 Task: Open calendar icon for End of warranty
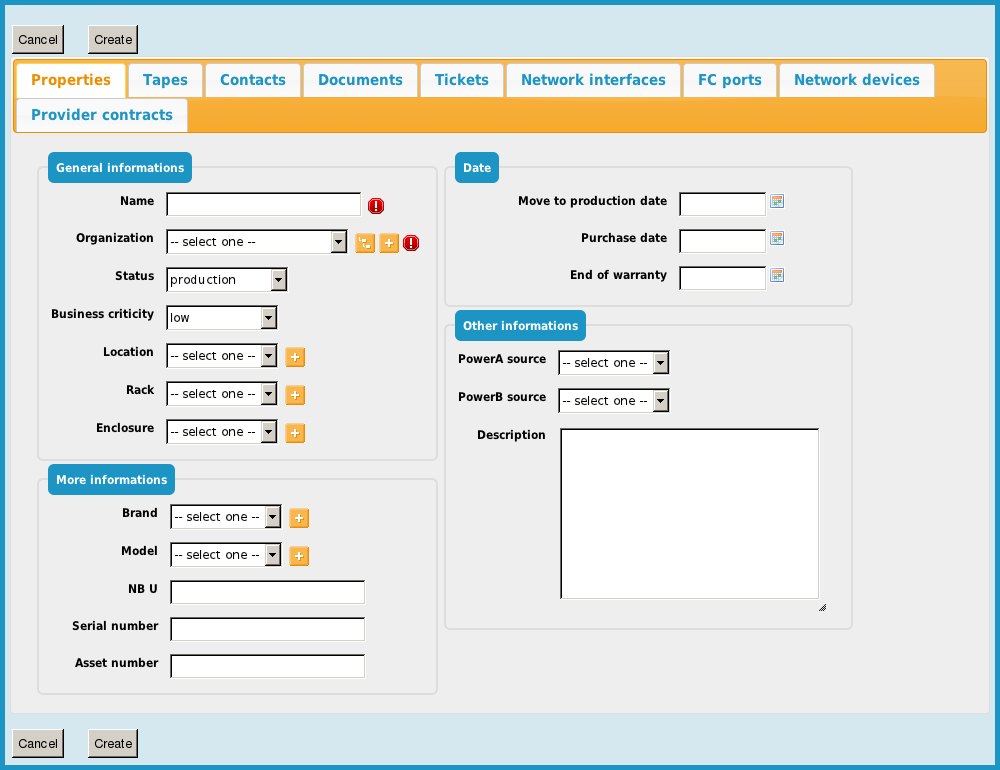777,275
